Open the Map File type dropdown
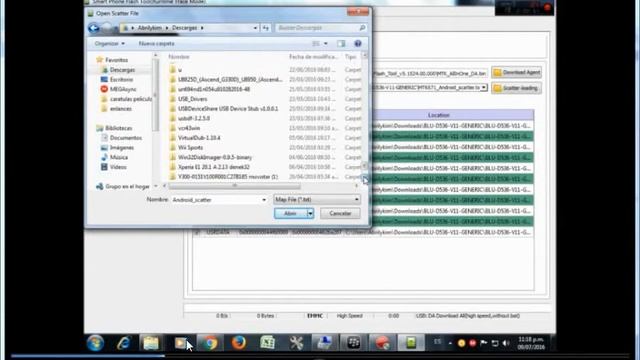 tap(317, 200)
